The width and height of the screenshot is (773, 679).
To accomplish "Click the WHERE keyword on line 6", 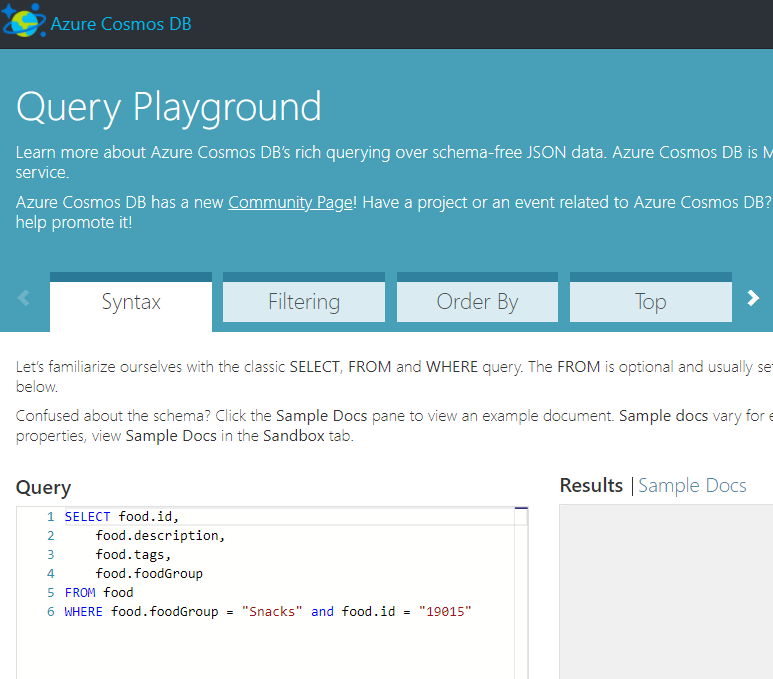I will coord(83,611).
